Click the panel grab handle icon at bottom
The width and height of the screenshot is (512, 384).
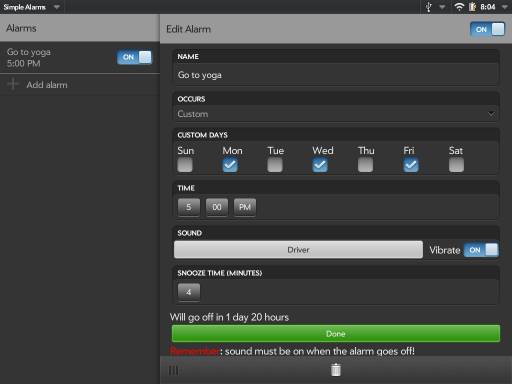coord(173,370)
